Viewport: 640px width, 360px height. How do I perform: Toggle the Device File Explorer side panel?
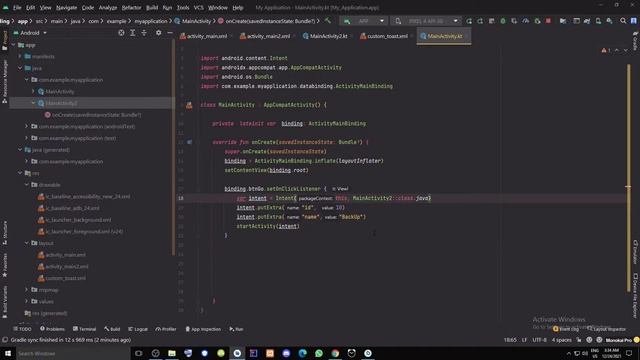tap(636, 295)
